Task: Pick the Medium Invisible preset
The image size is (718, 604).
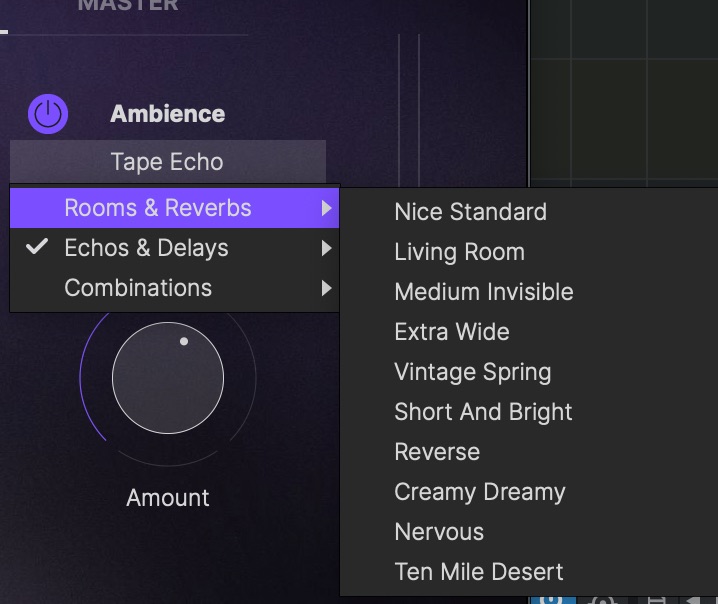Action: tap(484, 292)
